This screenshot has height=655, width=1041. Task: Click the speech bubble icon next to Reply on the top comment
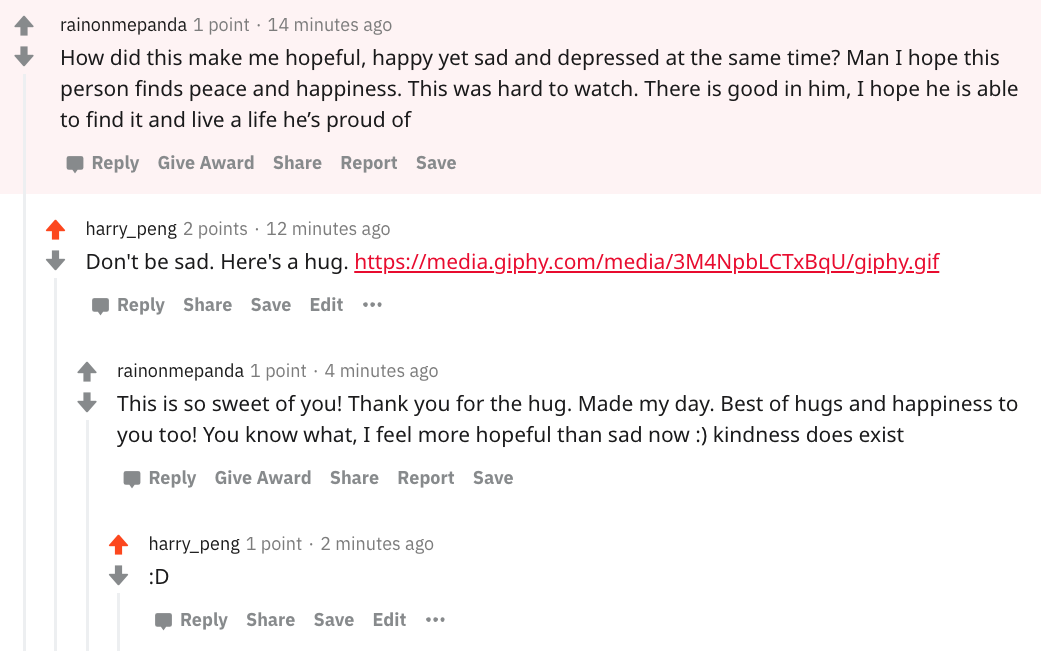pos(75,162)
